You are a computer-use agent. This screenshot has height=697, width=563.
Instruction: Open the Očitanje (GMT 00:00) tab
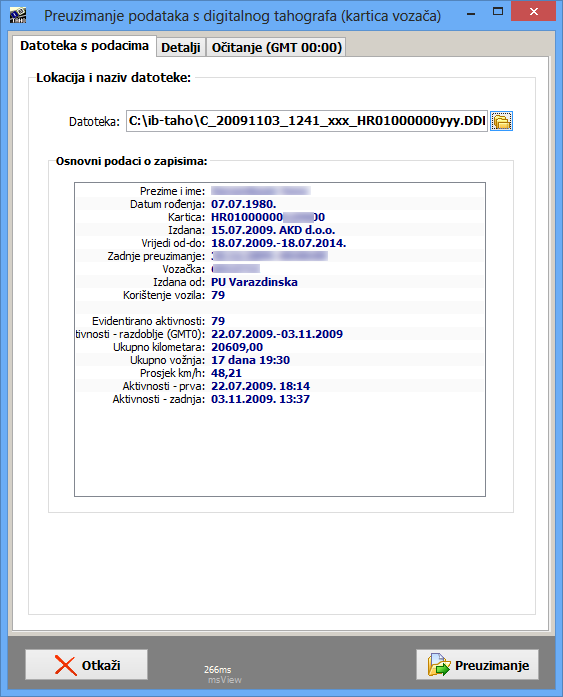276,47
